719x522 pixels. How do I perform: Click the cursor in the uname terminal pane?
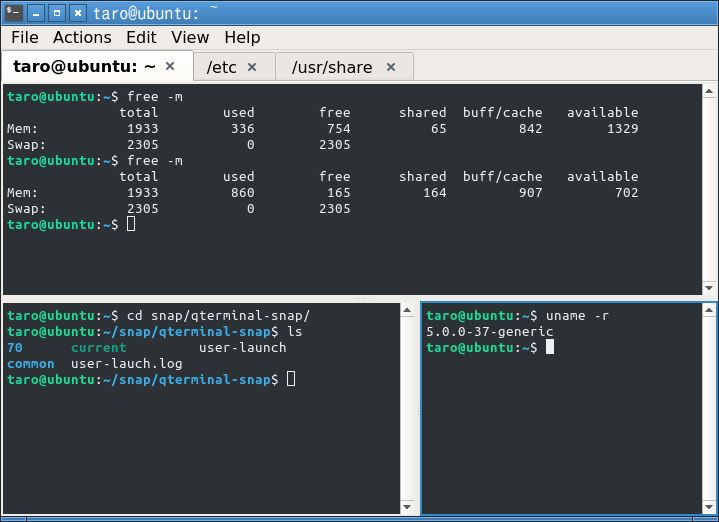point(550,347)
